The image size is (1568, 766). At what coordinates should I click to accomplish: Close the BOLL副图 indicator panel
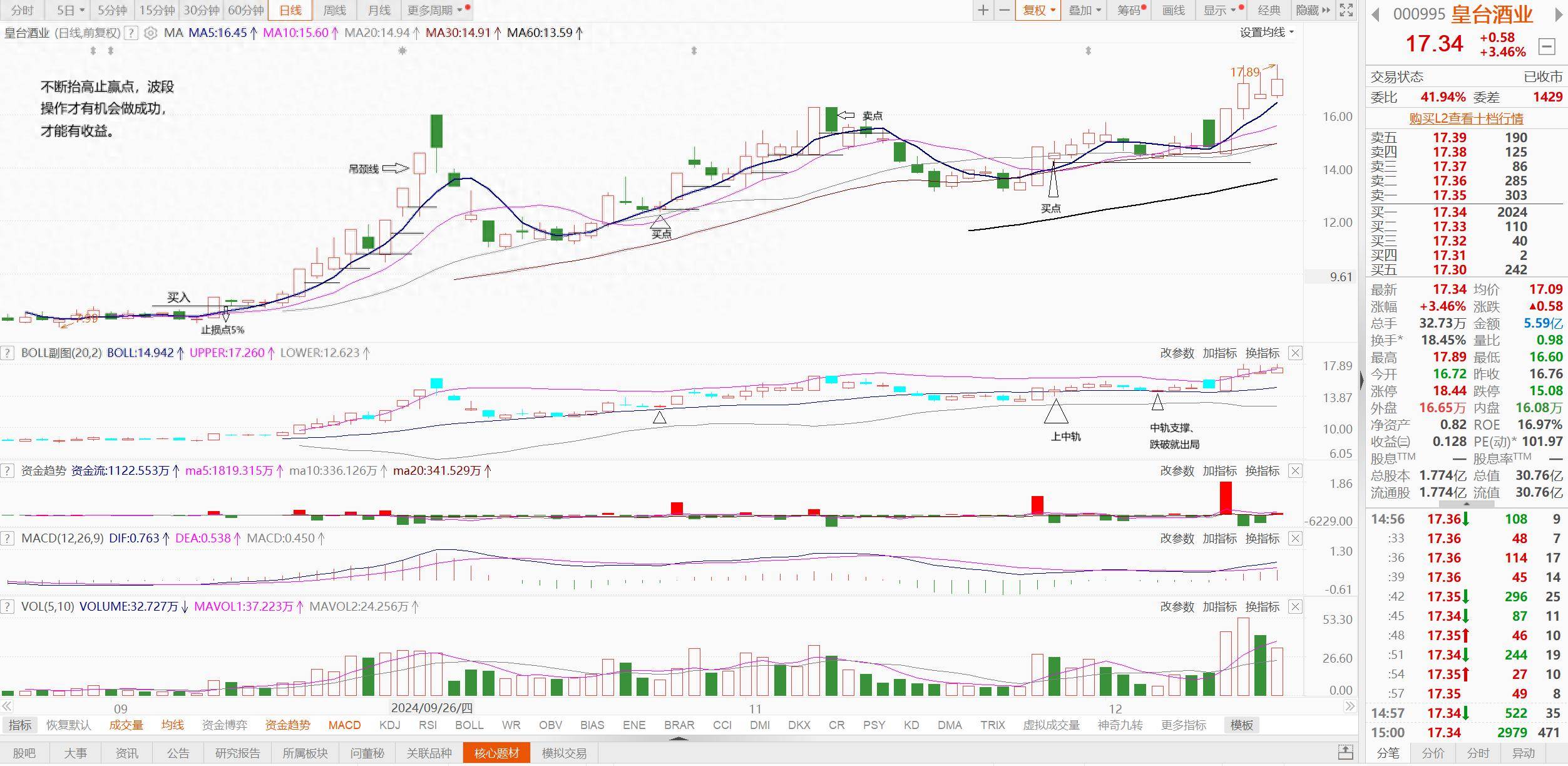click(1295, 353)
